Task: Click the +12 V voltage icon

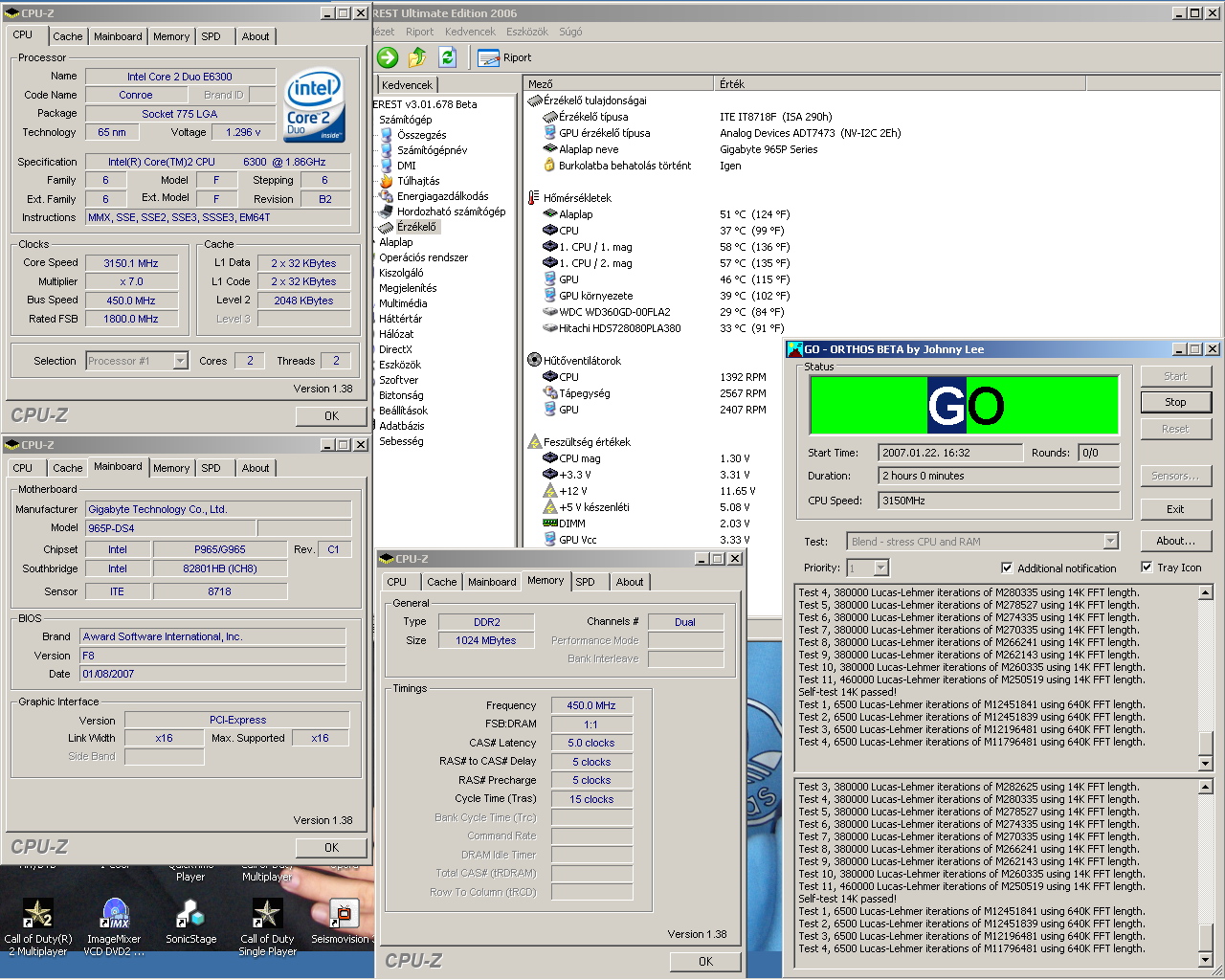Action: pos(549,491)
